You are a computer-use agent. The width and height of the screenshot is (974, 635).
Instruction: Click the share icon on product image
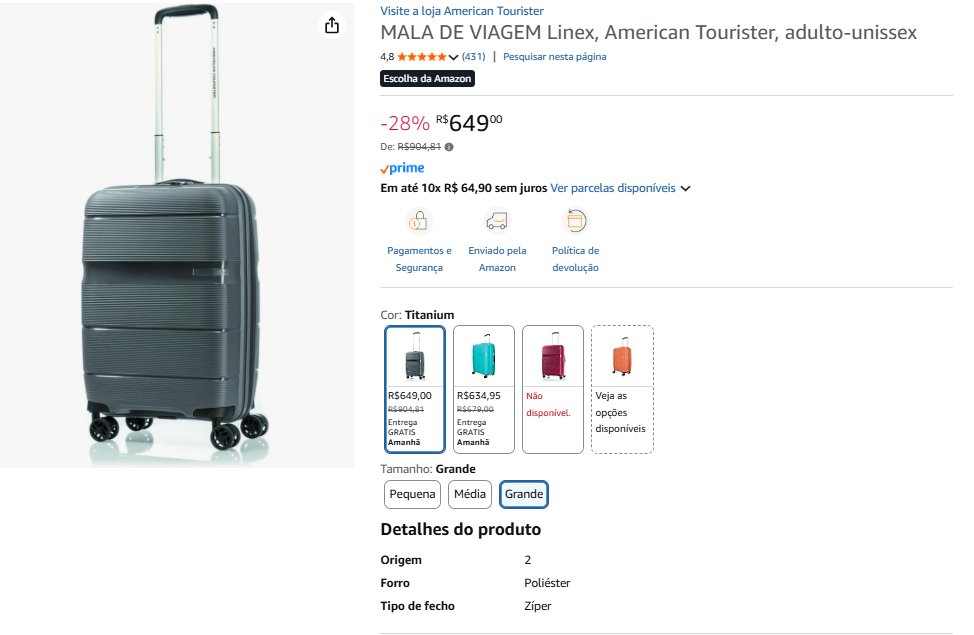pyautogui.click(x=332, y=26)
